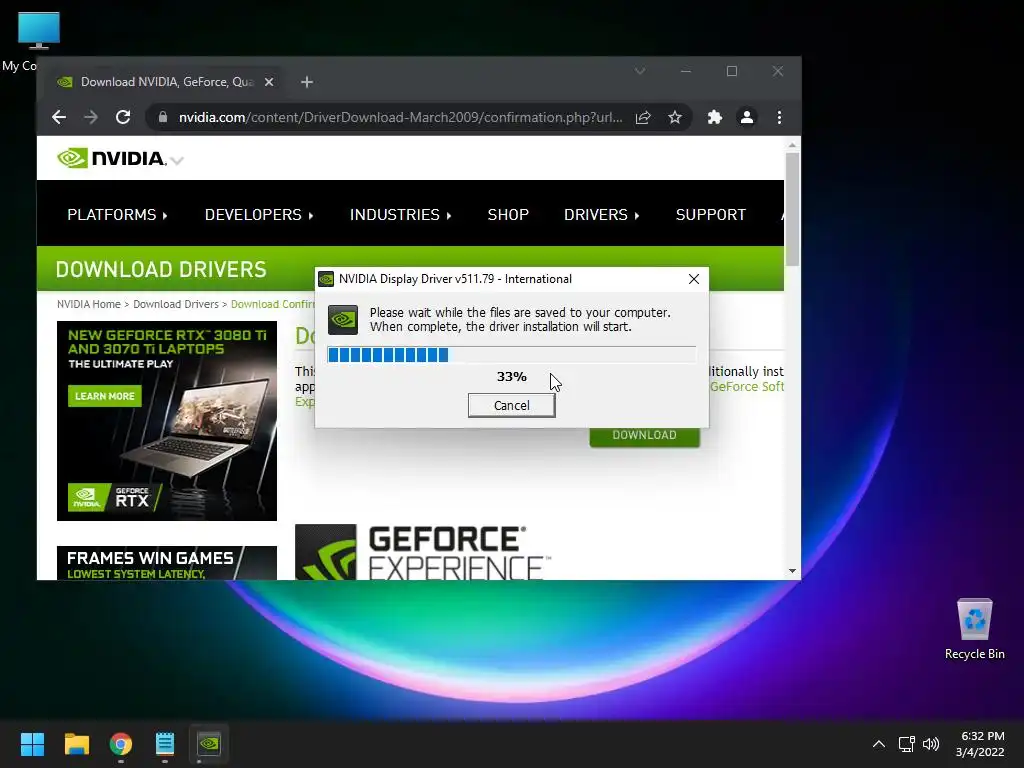
Task: Share this page from address bar
Action: coord(643,117)
